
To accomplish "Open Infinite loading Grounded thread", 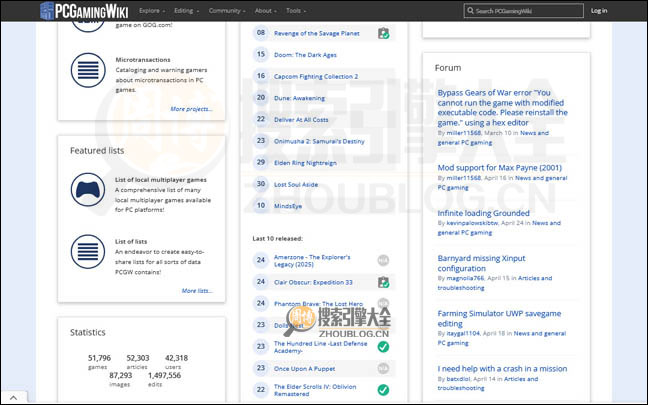I will [484, 213].
